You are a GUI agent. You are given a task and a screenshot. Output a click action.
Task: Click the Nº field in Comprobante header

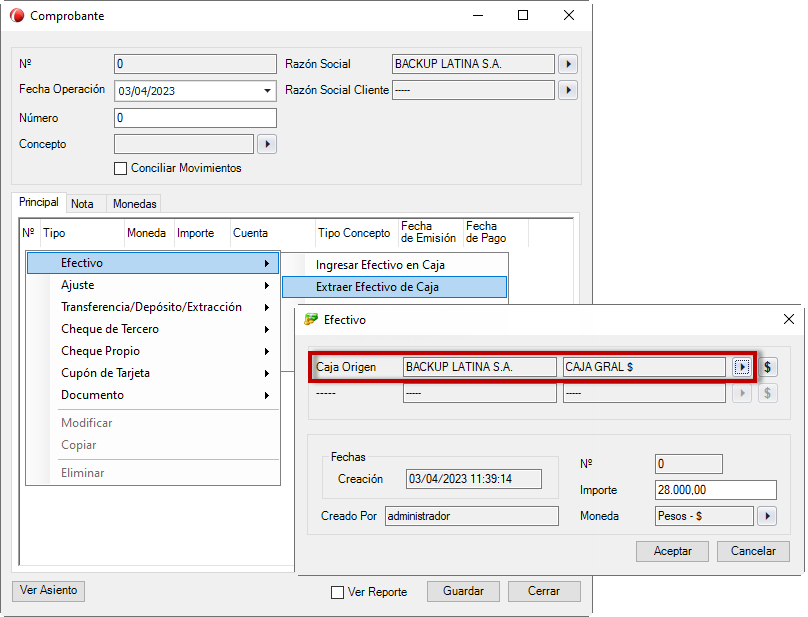(x=195, y=64)
